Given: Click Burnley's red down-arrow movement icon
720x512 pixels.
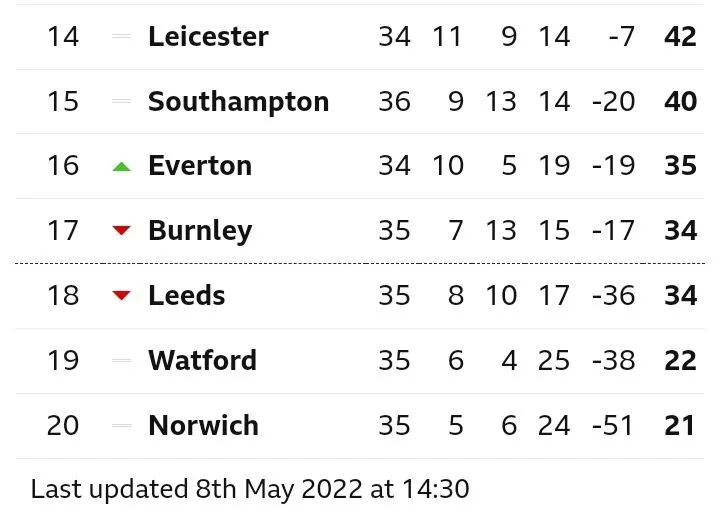Looking at the screenshot, I should 122,231.
